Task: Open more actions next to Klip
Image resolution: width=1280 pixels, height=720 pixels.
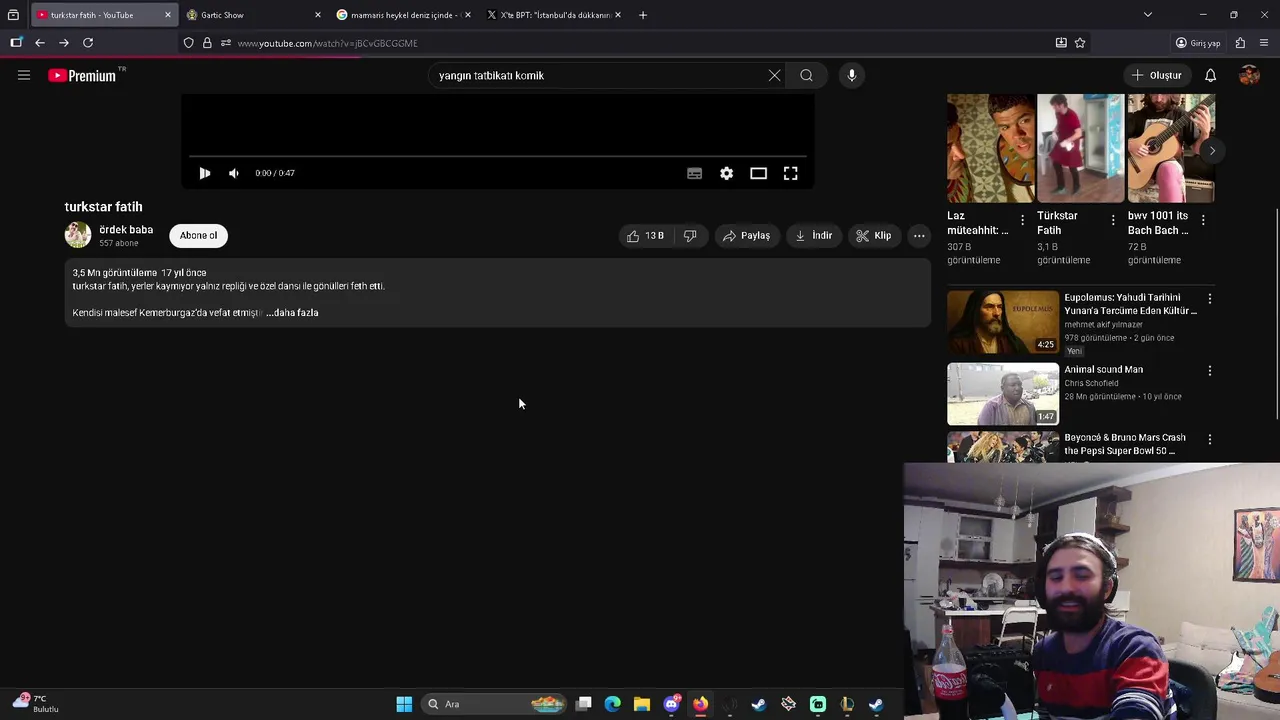Action: pyautogui.click(x=919, y=236)
